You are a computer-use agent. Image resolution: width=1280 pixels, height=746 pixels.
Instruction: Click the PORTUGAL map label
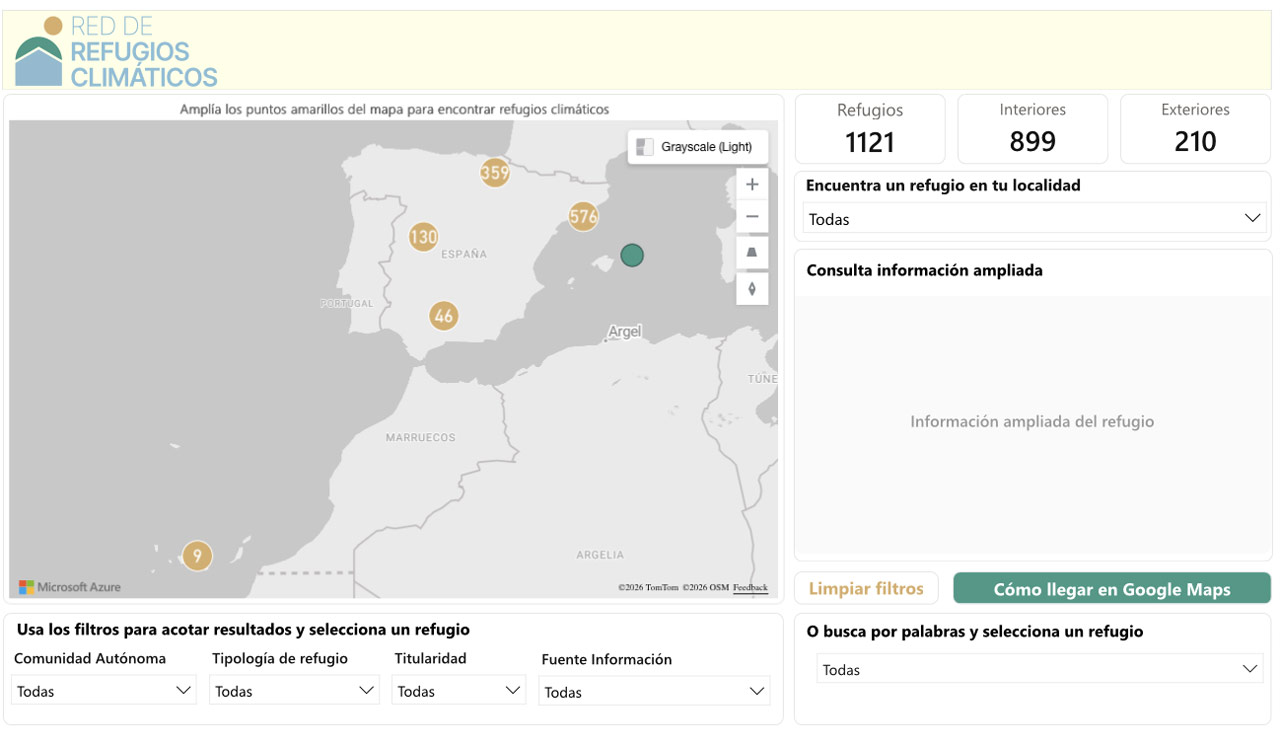(346, 303)
